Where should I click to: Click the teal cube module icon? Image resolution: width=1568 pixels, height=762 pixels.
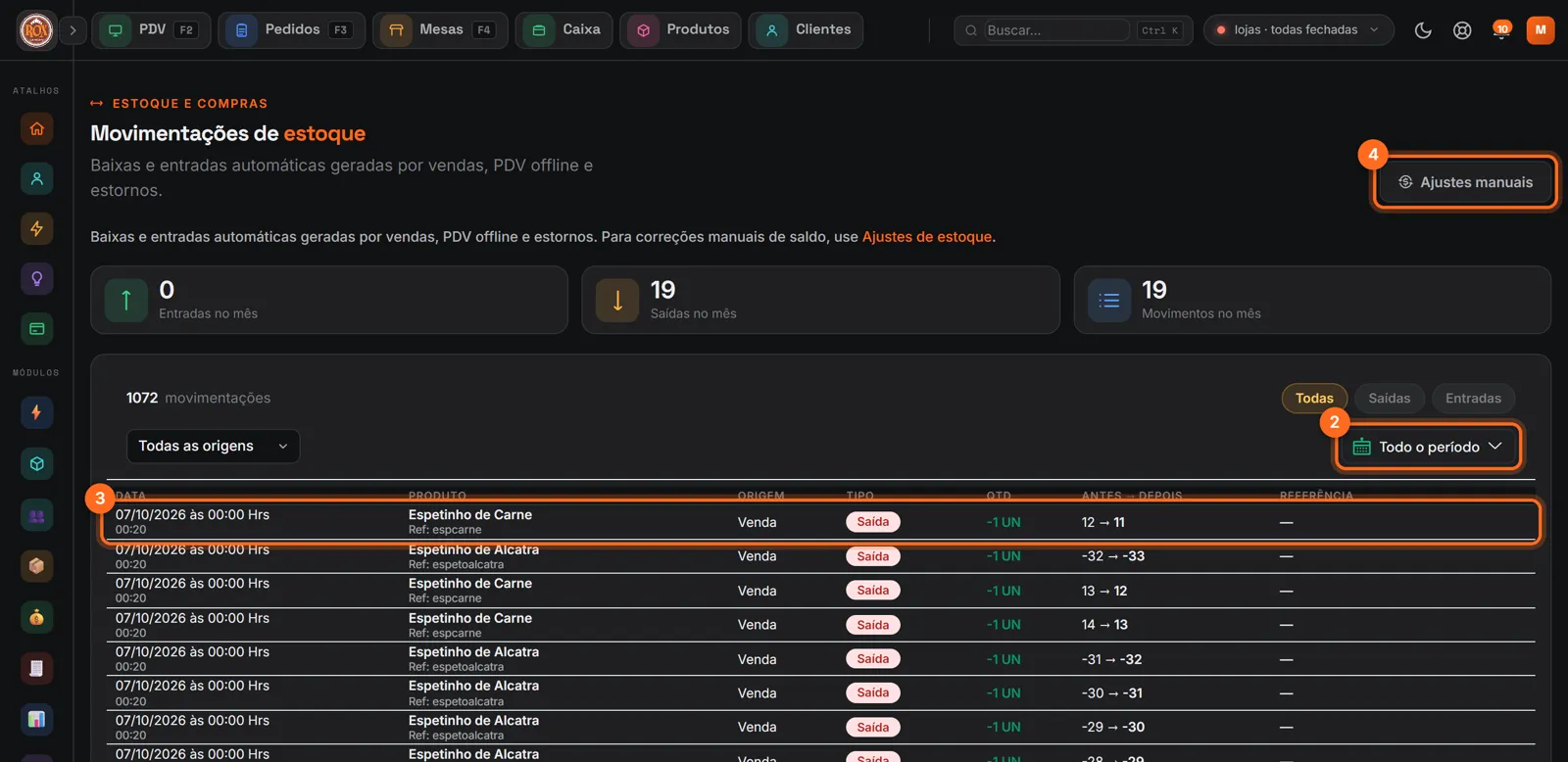(37, 463)
